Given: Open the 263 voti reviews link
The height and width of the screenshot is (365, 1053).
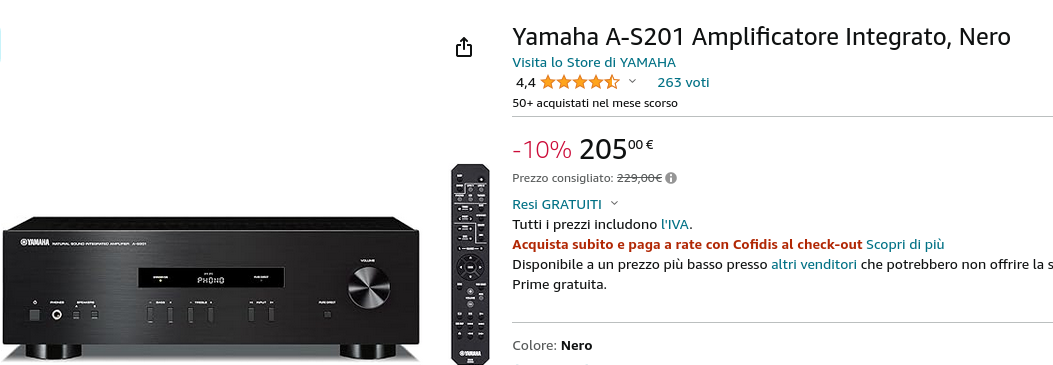Looking at the screenshot, I should click(x=683, y=83).
